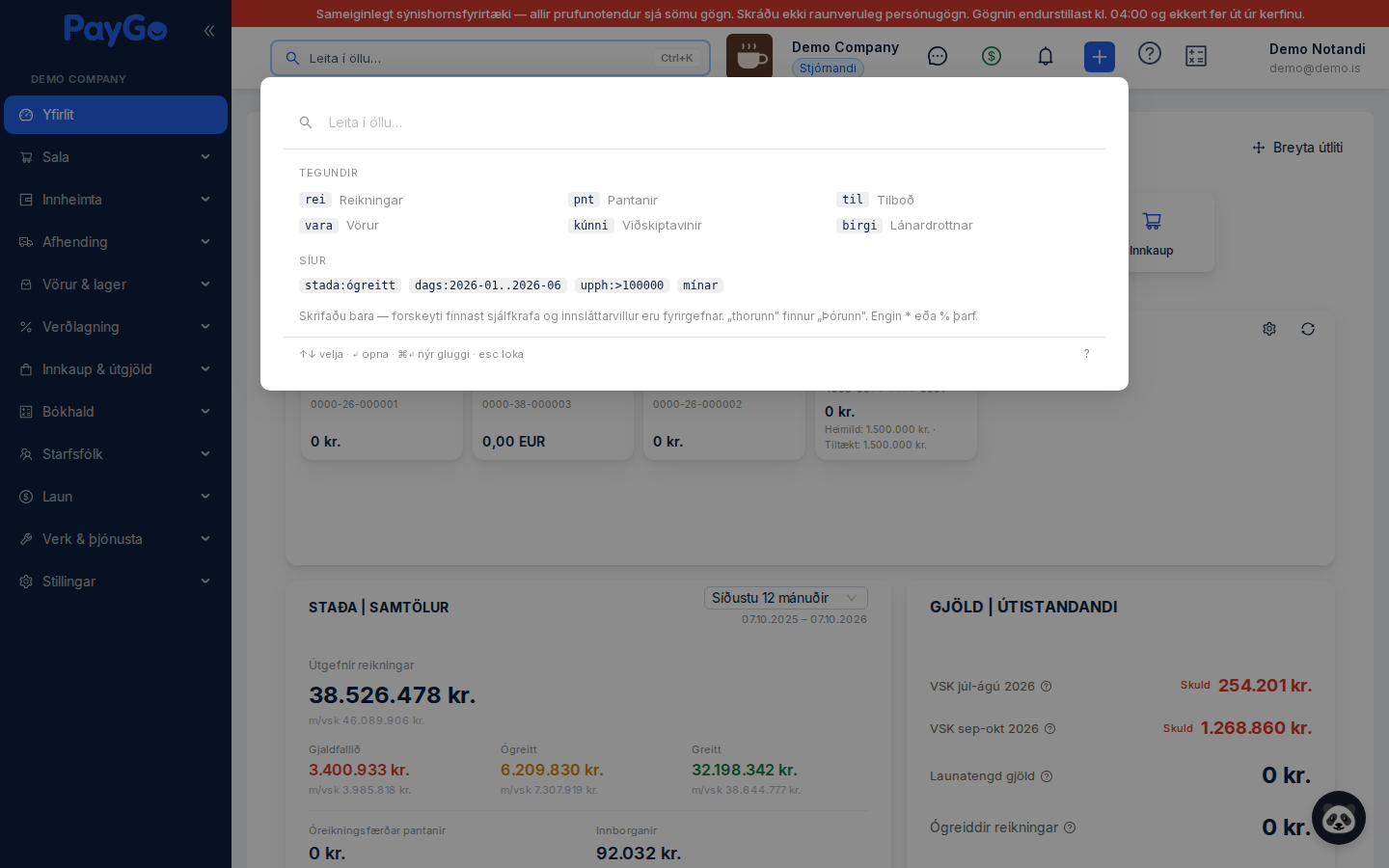This screenshot has height=868, width=1389.
Task: Click the Innkaup cart shortcut
Action: coord(1152,232)
